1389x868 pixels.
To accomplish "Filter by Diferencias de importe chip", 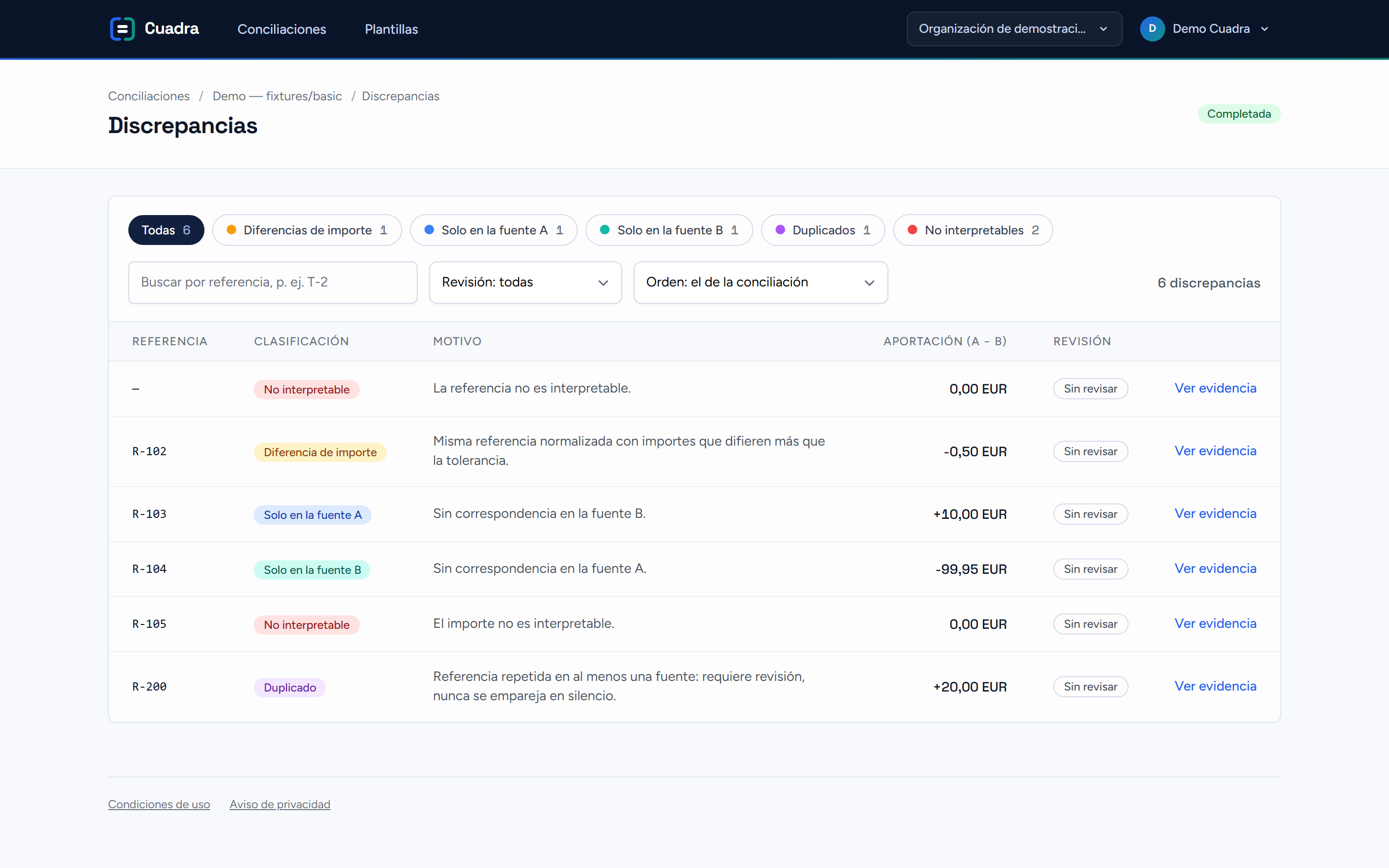I will tap(307, 230).
